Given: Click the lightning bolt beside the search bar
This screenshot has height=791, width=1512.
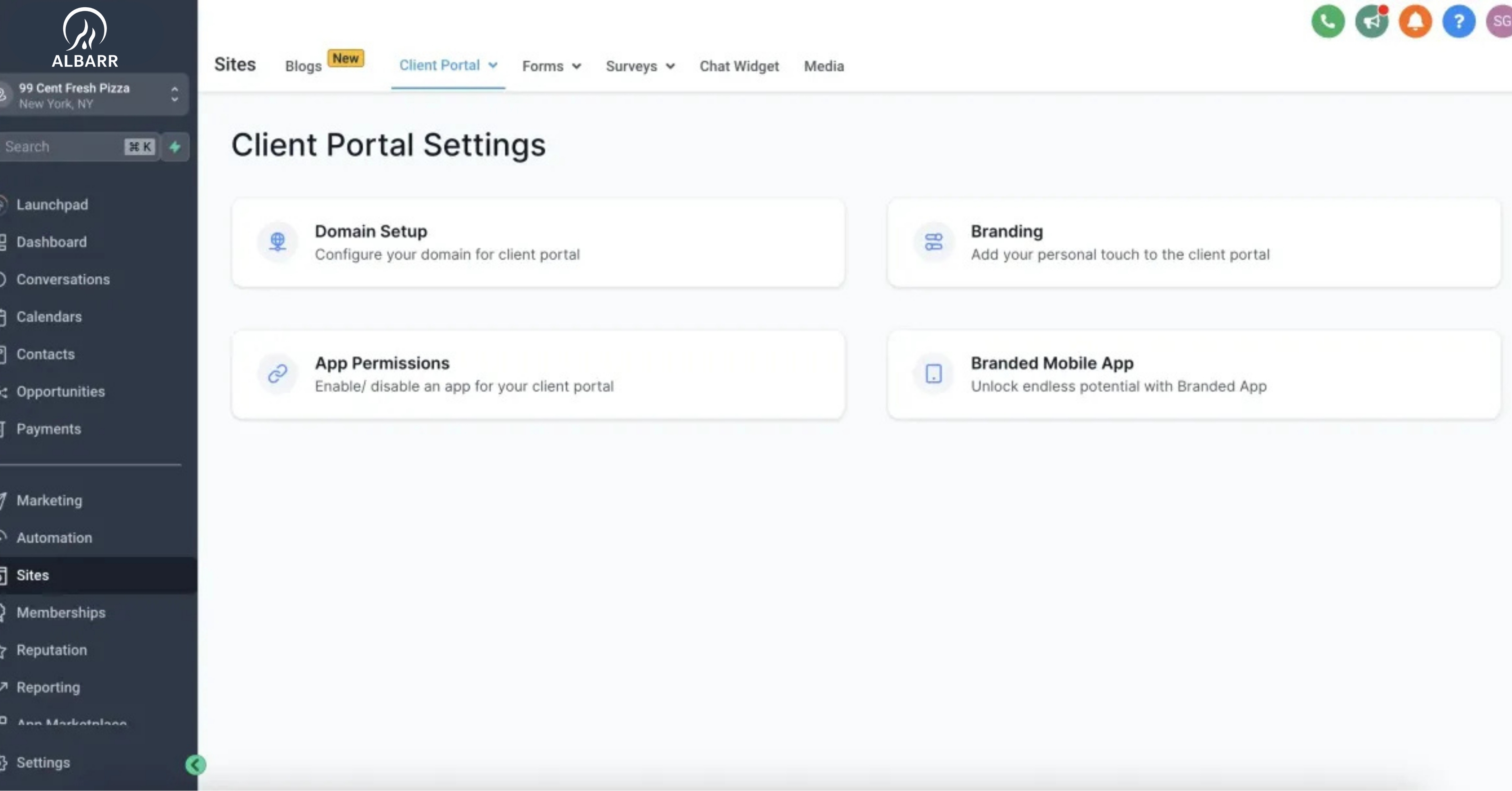Looking at the screenshot, I should [175, 147].
